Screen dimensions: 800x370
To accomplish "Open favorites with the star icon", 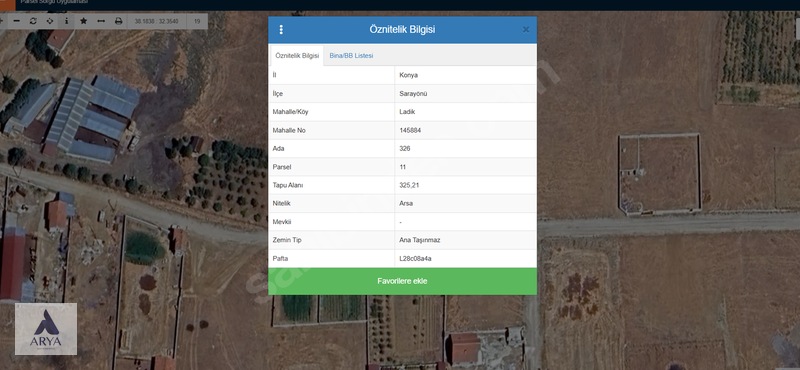I will click(x=84, y=21).
